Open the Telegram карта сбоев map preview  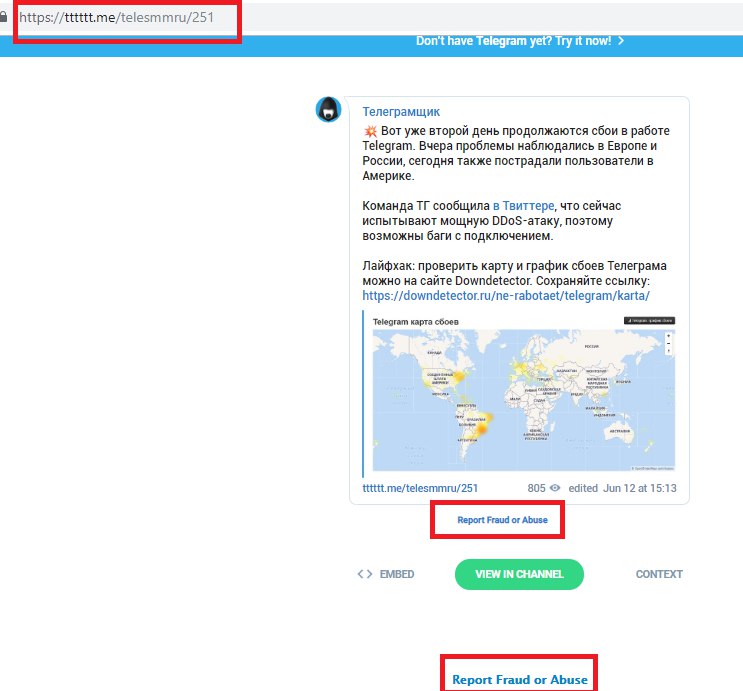click(524, 400)
